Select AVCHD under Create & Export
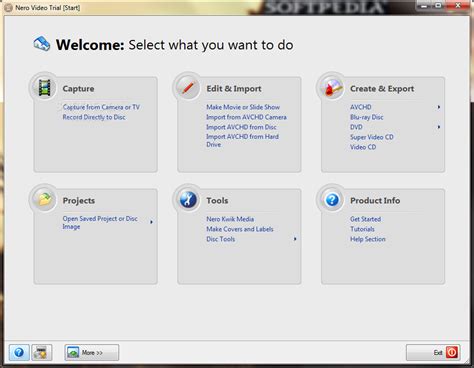 pos(361,107)
